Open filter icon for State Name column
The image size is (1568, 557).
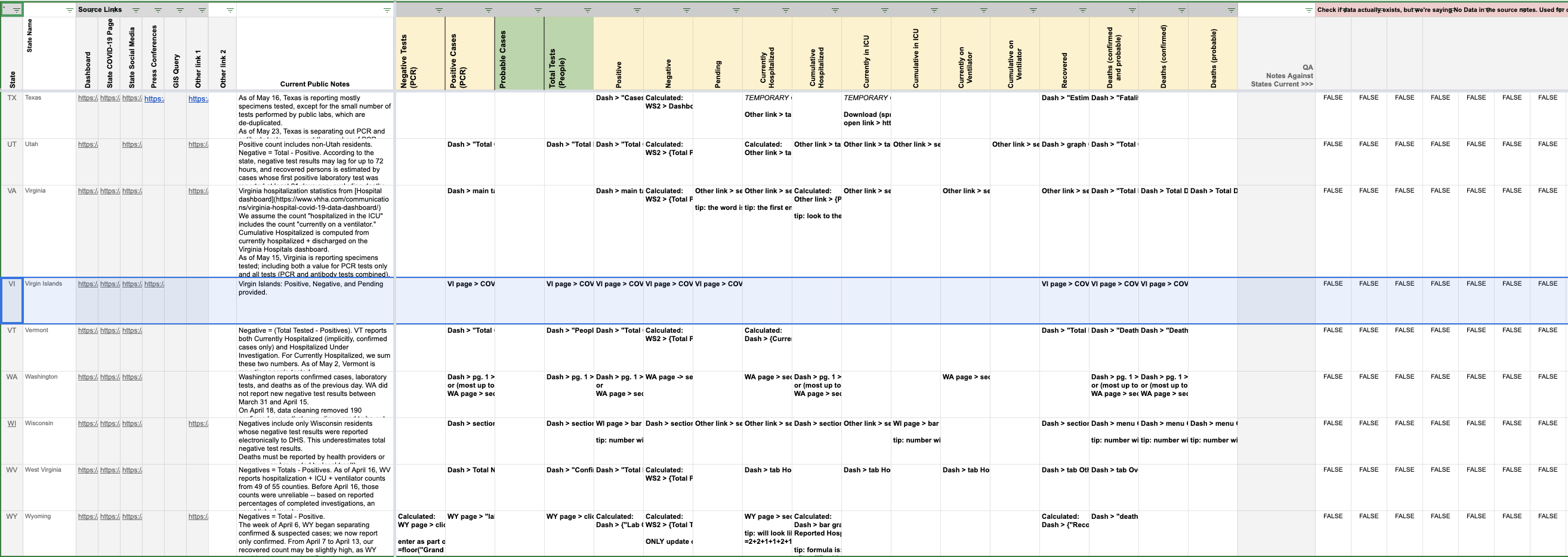coord(69,10)
